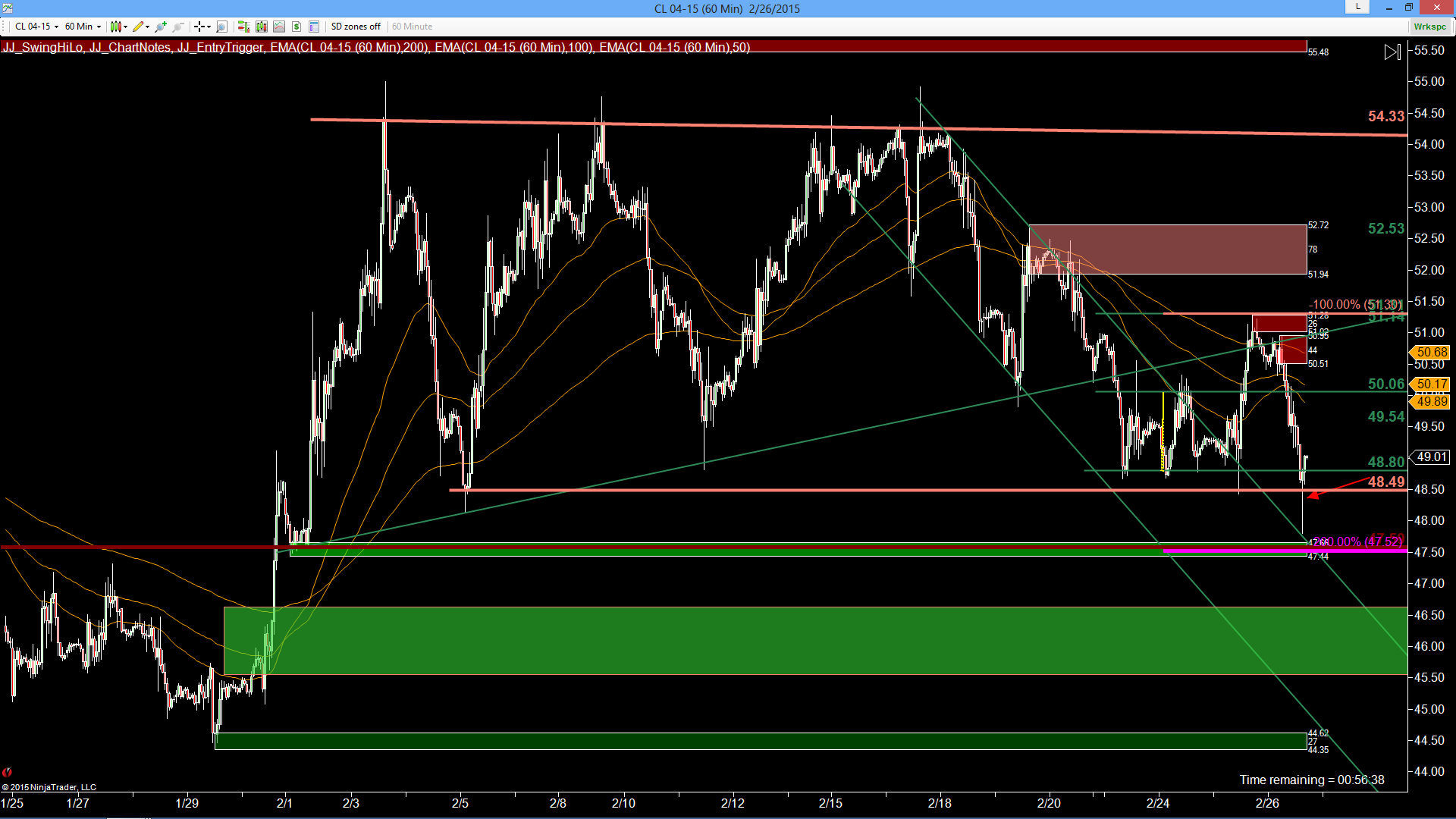Image resolution: width=1456 pixels, height=819 pixels.
Task: Click the magenta 47.52 target line
Action: [x=1285, y=551]
